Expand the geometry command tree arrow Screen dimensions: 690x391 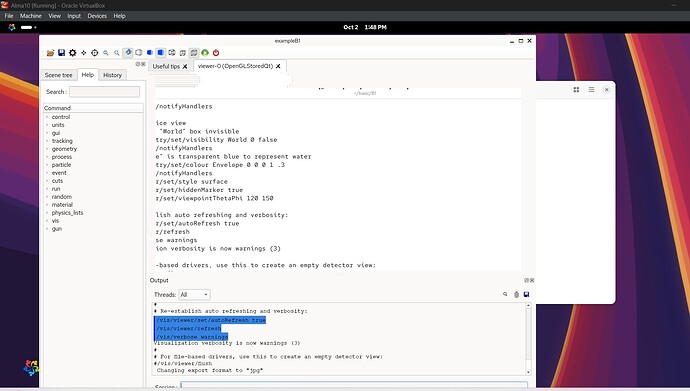(x=47, y=149)
